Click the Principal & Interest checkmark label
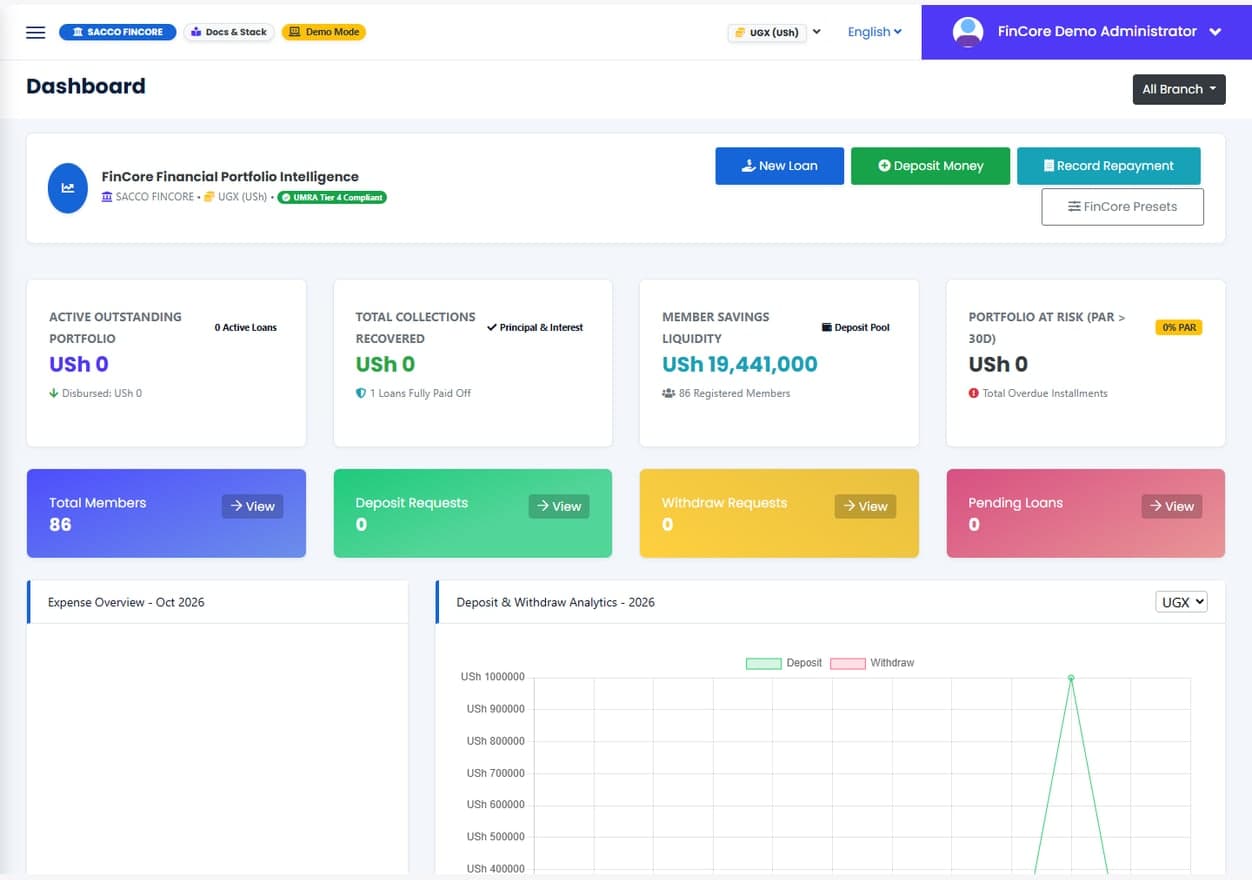This screenshot has width=1252, height=880. 535,328
